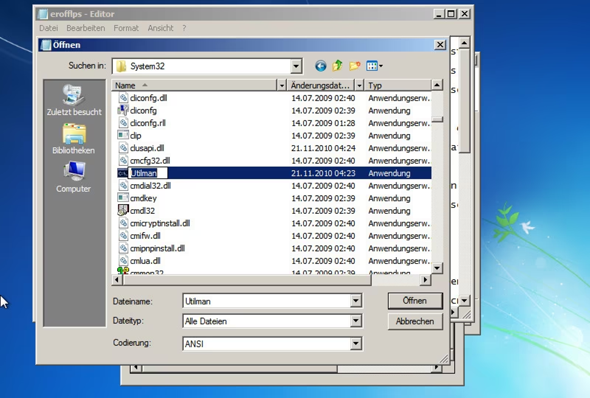Expand the Dateityp dropdown arrow

[356, 321]
